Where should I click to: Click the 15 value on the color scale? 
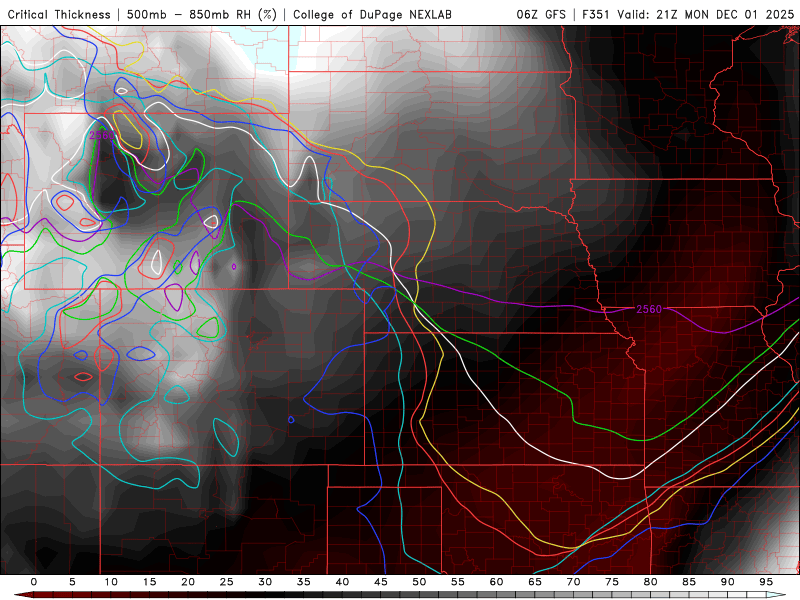pyautogui.click(x=149, y=582)
